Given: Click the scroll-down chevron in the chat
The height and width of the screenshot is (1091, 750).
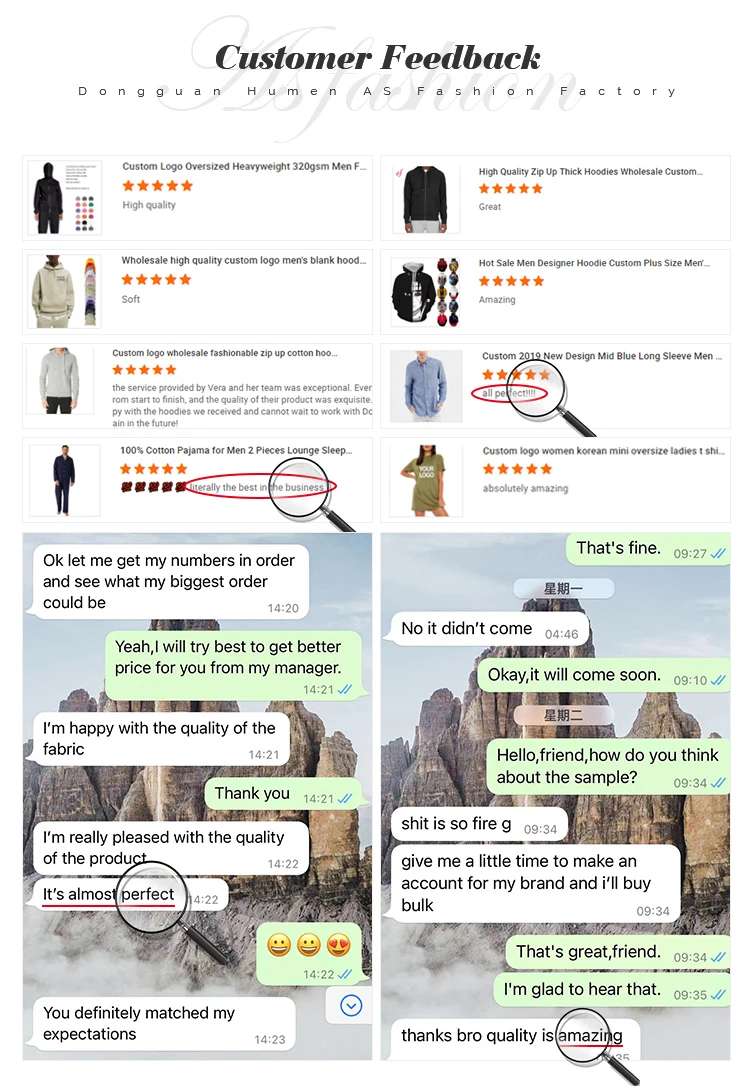Looking at the screenshot, I should 351,1005.
